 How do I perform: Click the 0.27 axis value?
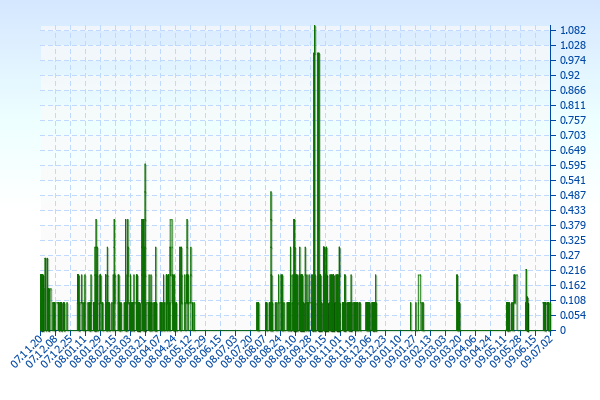coord(570,255)
